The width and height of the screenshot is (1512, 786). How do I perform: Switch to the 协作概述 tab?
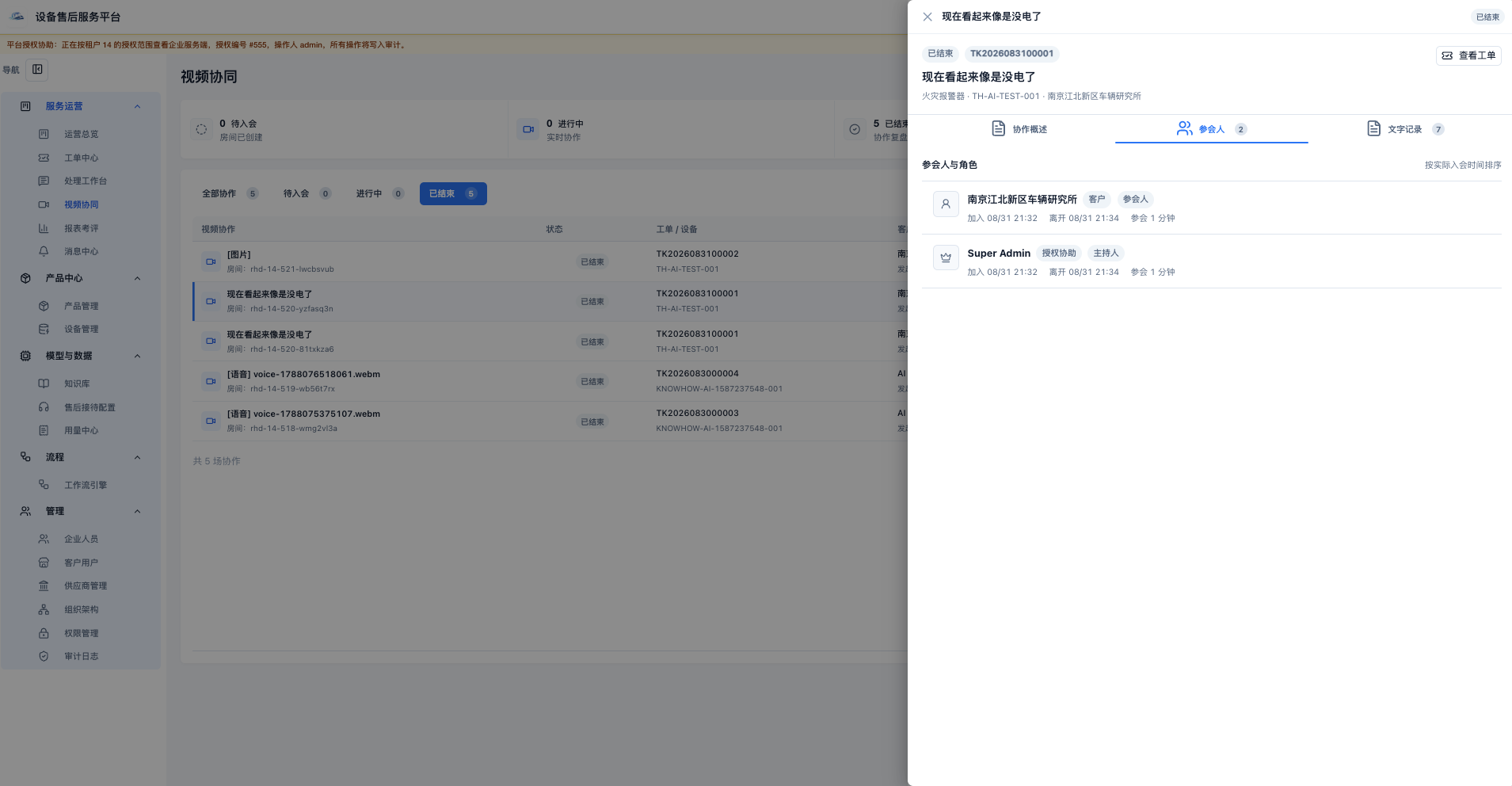pos(1019,129)
